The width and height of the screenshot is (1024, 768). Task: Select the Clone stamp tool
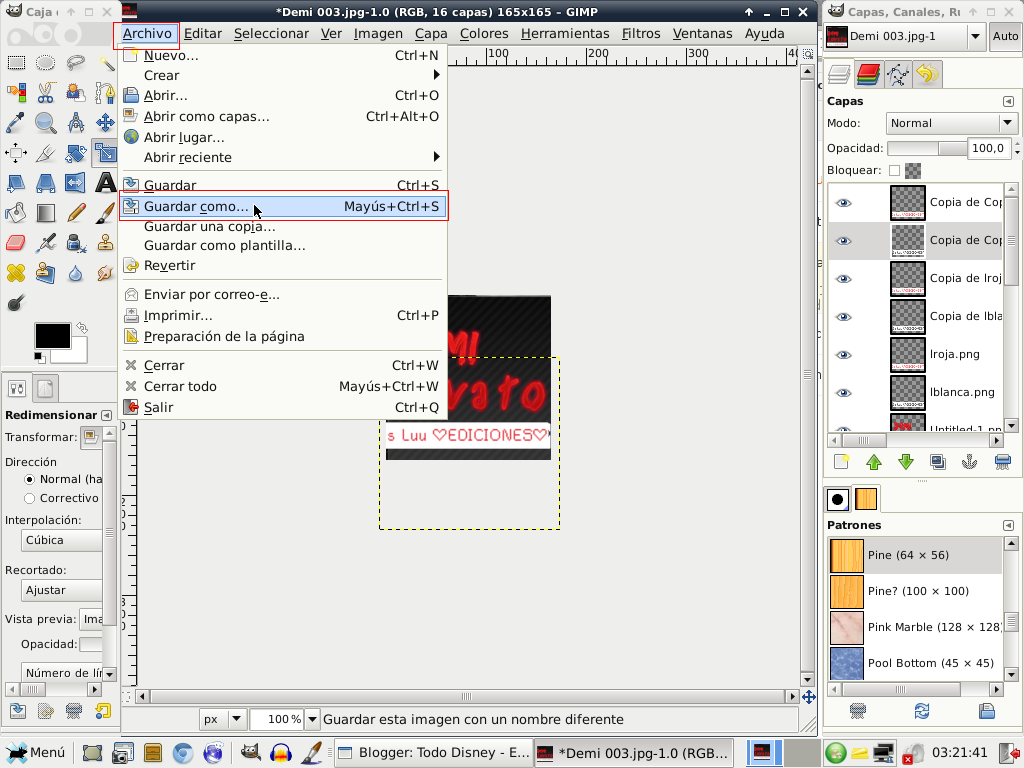105,243
